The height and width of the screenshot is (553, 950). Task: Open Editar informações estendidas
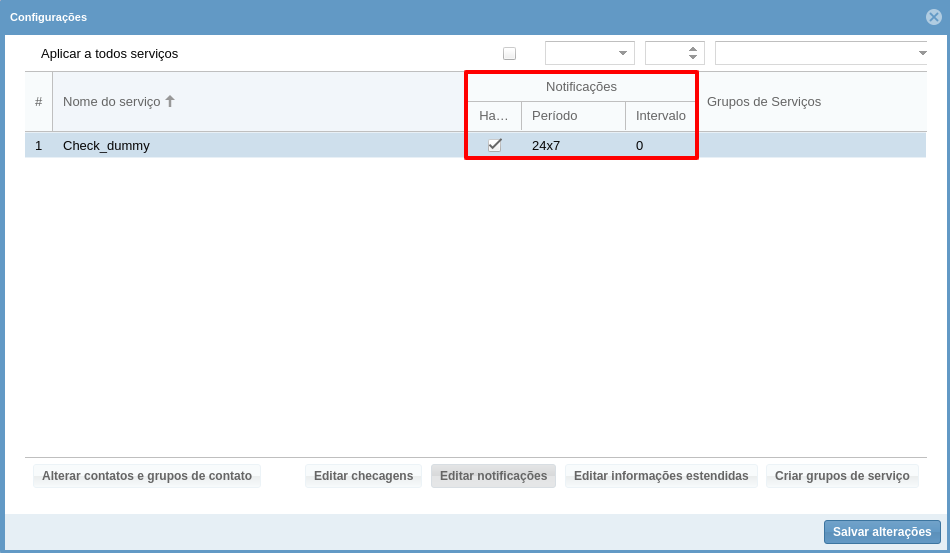pyautogui.click(x=661, y=476)
